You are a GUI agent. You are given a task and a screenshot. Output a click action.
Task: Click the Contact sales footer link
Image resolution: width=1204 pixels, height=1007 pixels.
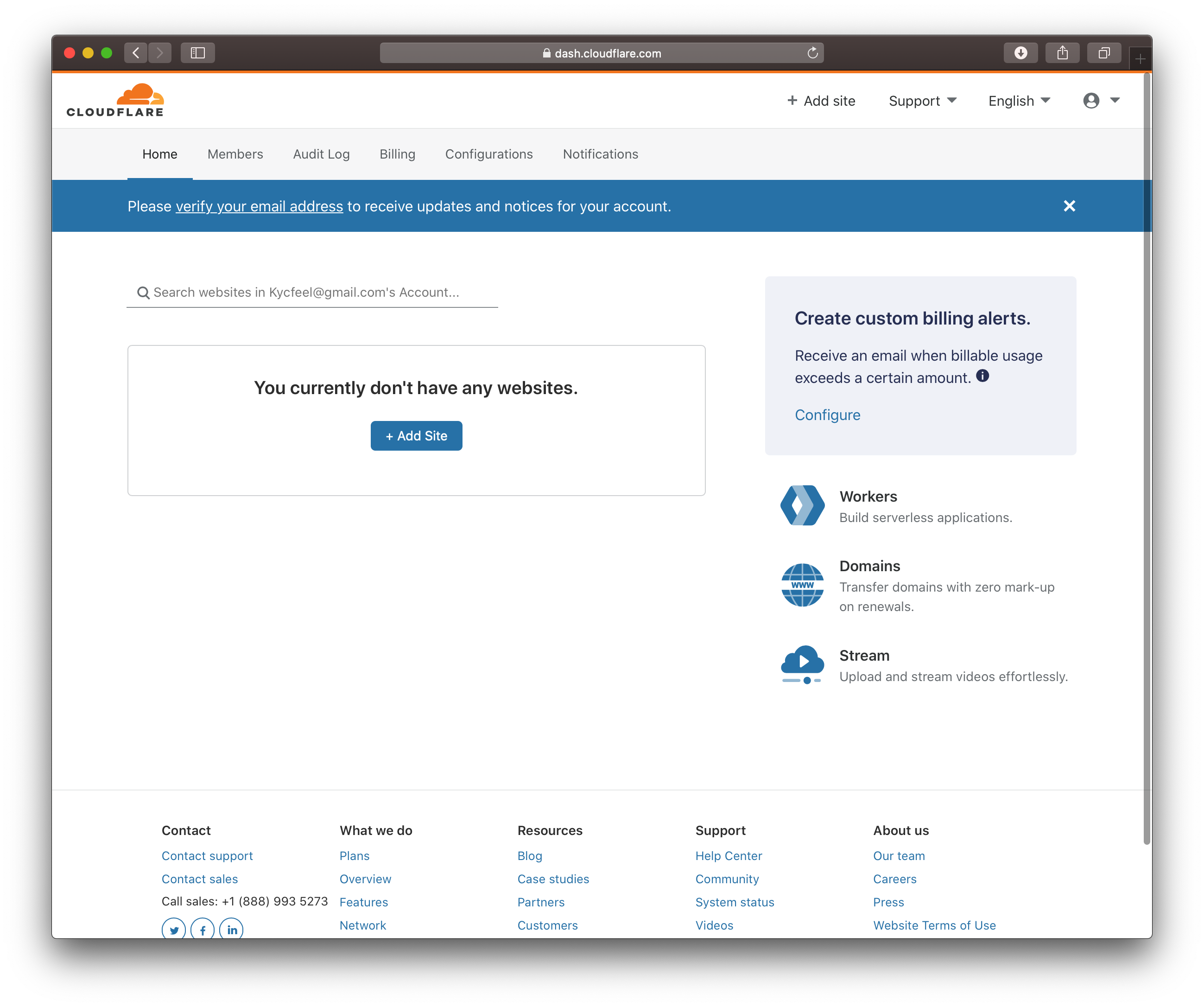pyautogui.click(x=200, y=879)
